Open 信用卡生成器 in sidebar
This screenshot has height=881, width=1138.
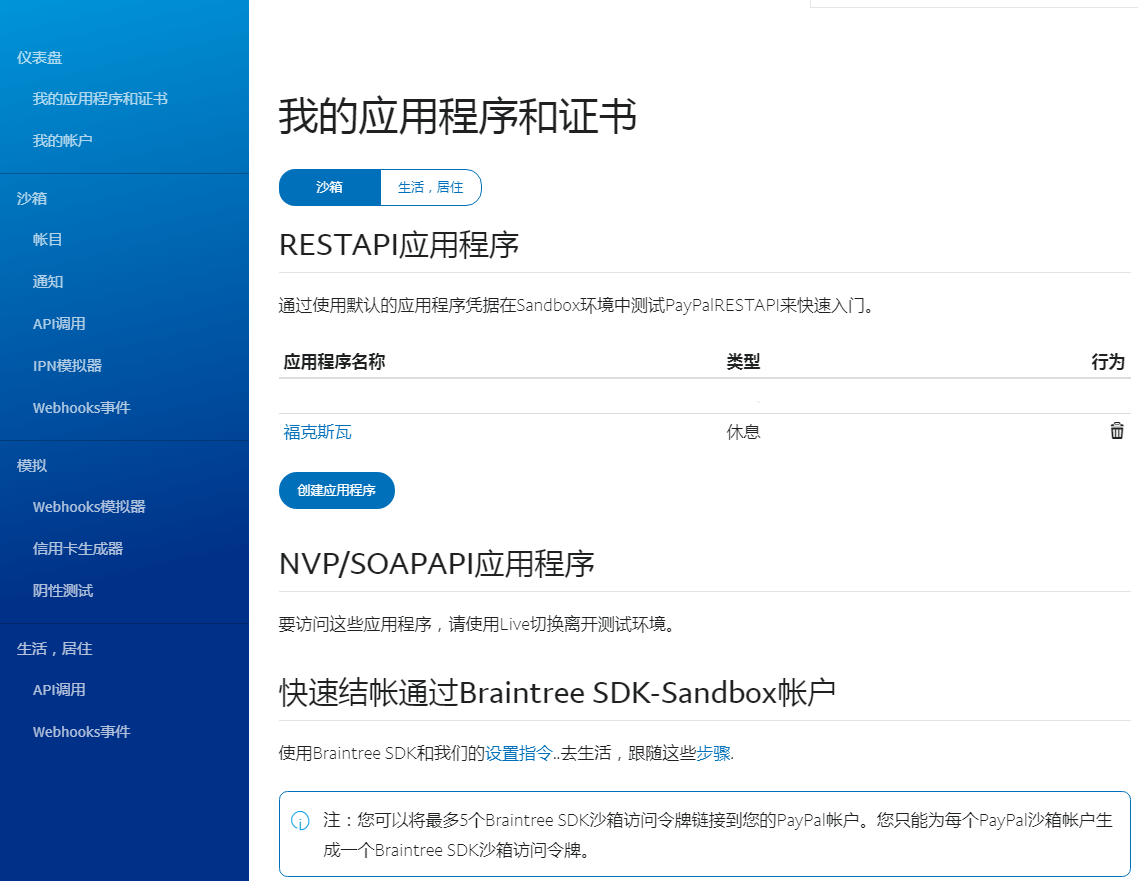point(78,549)
